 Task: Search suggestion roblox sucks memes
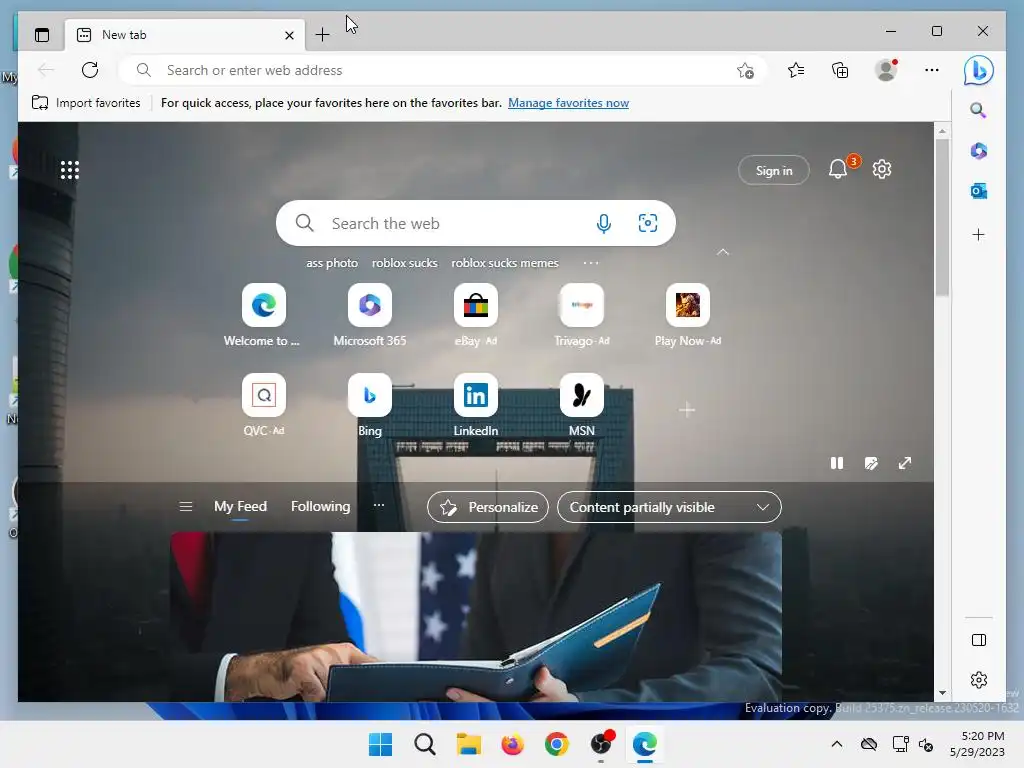point(505,263)
